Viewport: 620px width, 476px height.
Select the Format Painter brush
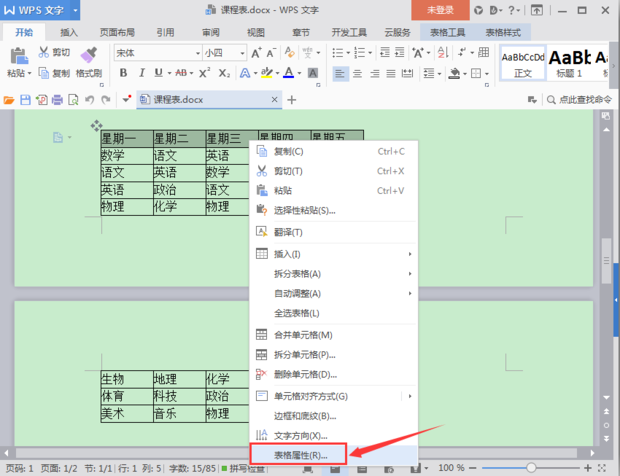[x=89, y=55]
